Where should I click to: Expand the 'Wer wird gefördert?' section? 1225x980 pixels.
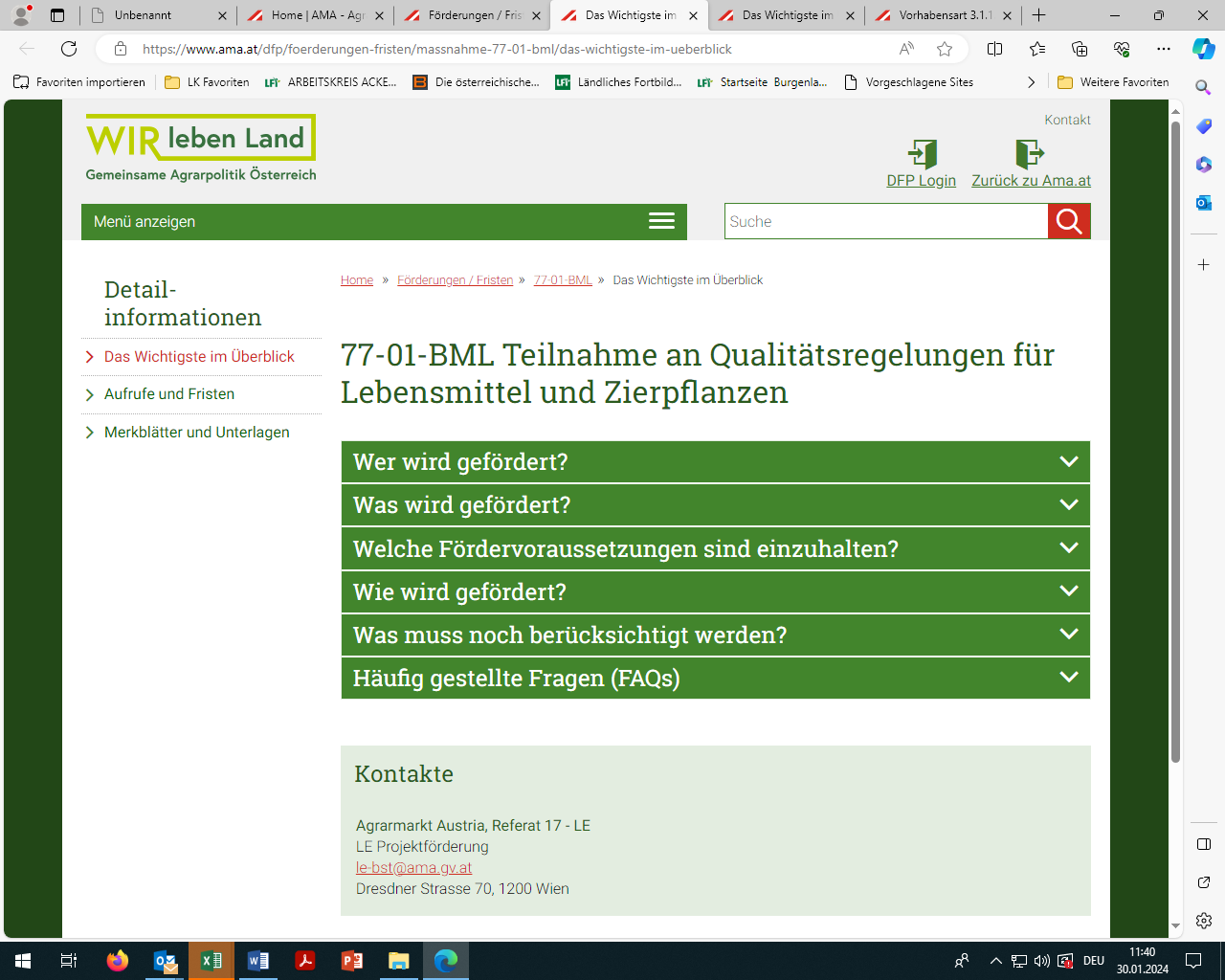(715, 462)
